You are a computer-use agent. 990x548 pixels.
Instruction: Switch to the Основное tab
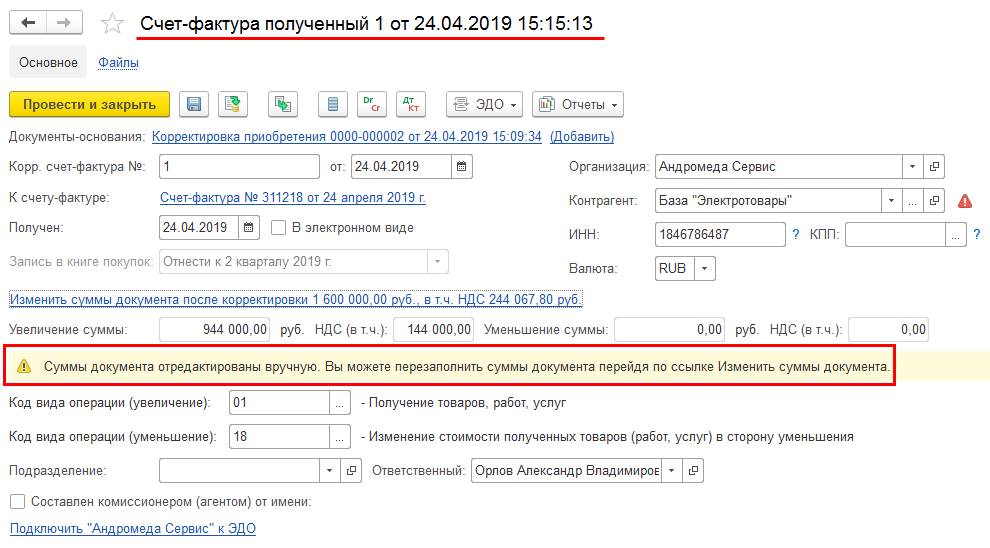[x=48, y=63]
